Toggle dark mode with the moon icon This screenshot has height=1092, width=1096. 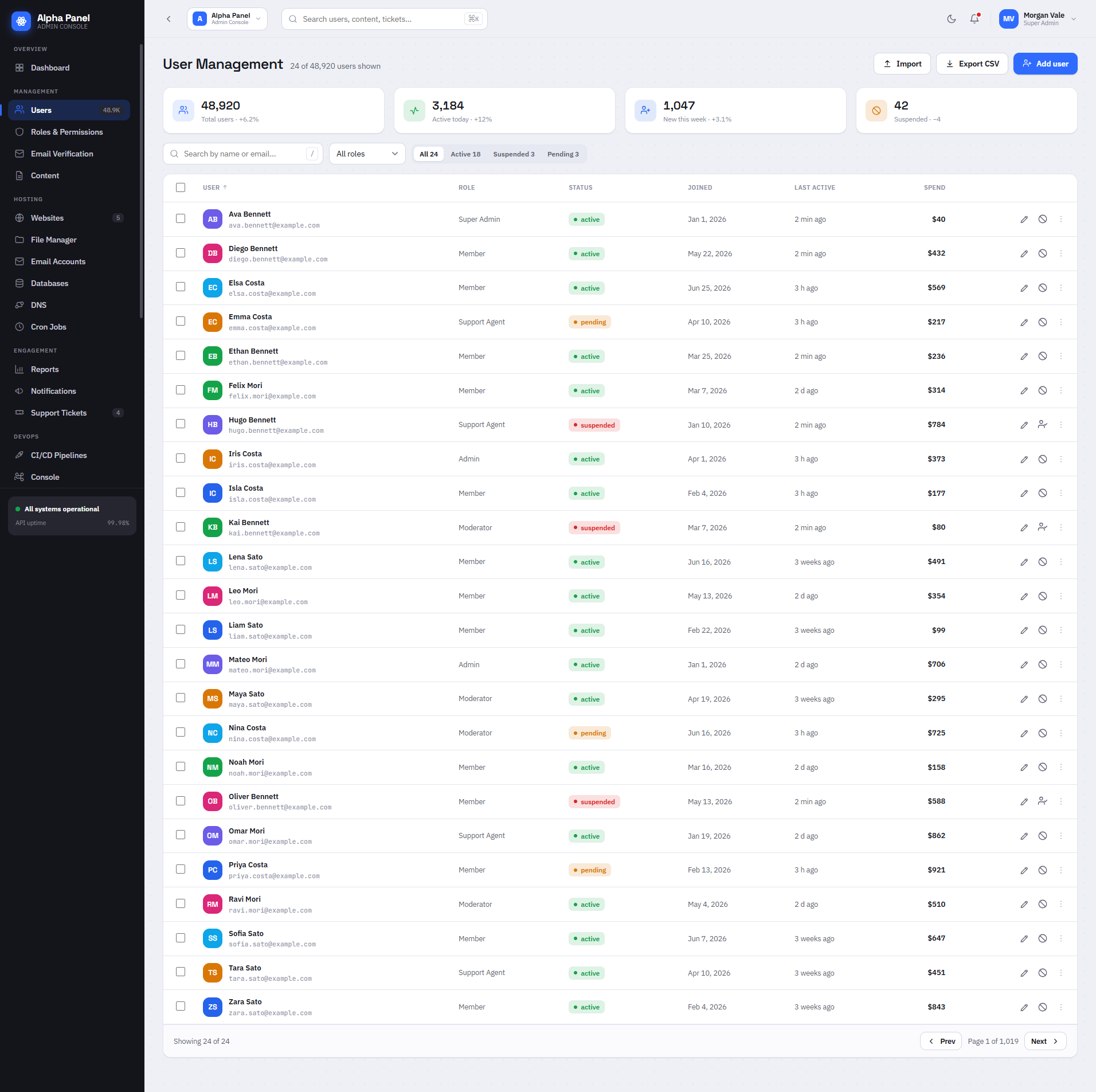point(952,19)
